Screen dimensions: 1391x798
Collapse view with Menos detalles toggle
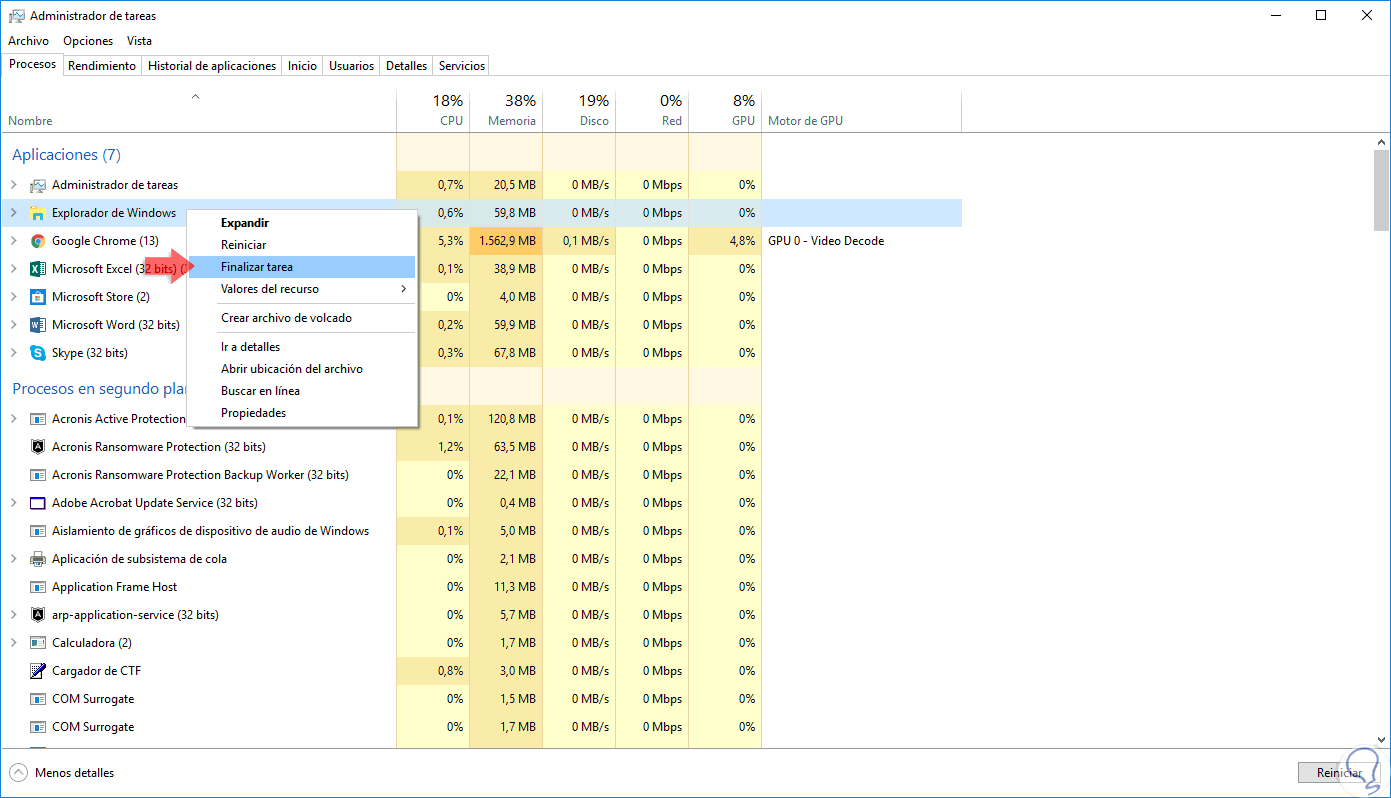click(62, 773)
